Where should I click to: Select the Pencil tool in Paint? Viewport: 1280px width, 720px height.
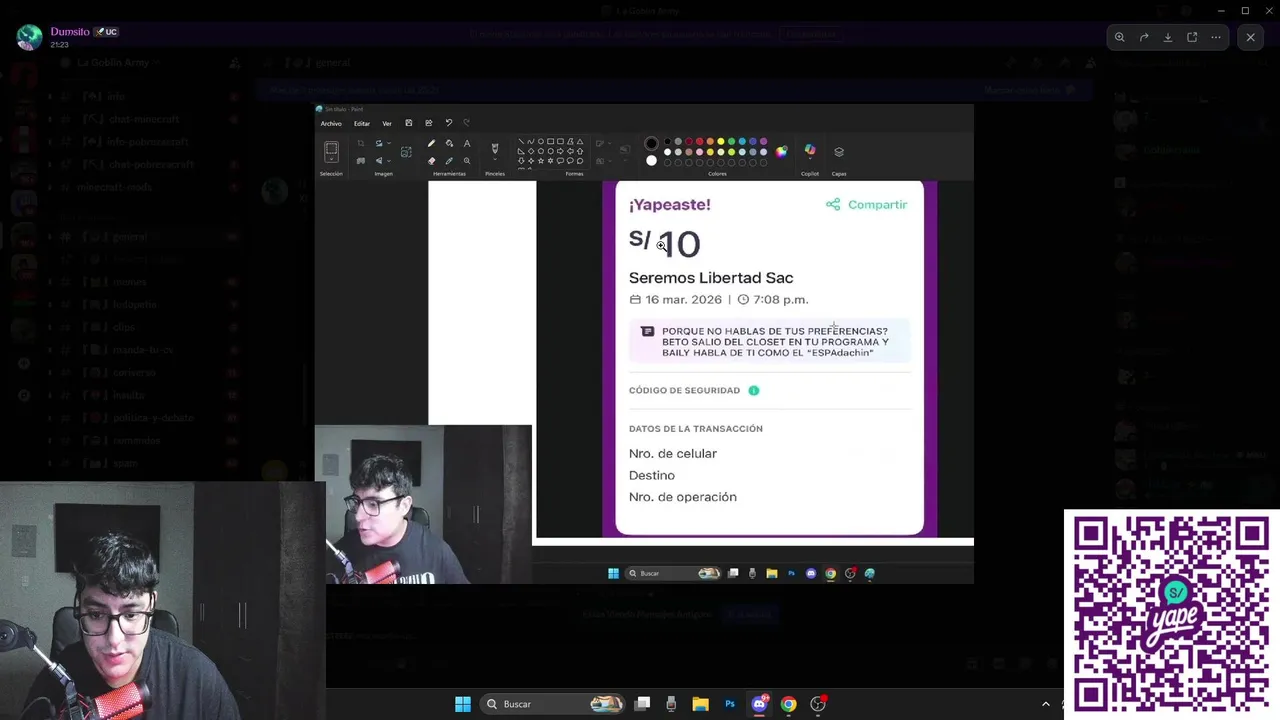[431, 143]
